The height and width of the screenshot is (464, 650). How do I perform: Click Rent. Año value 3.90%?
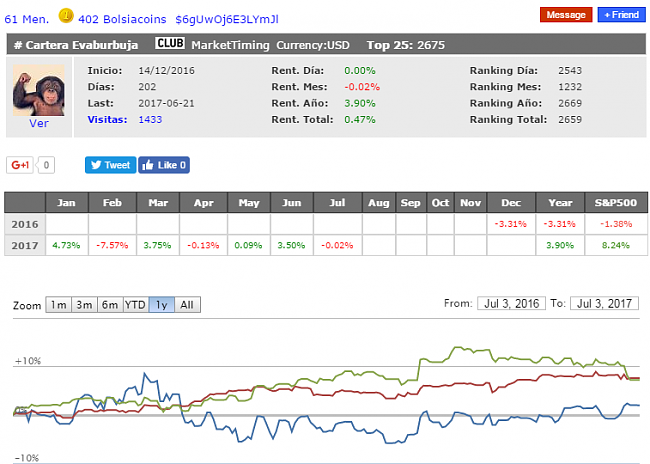360,103
